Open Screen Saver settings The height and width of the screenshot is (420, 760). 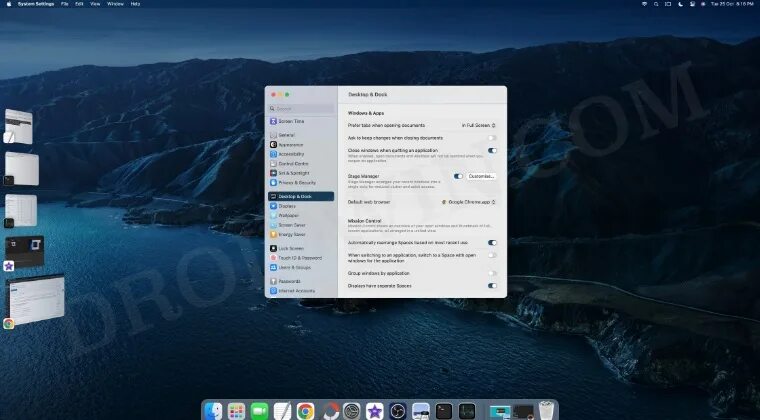[x=301, y=225]
